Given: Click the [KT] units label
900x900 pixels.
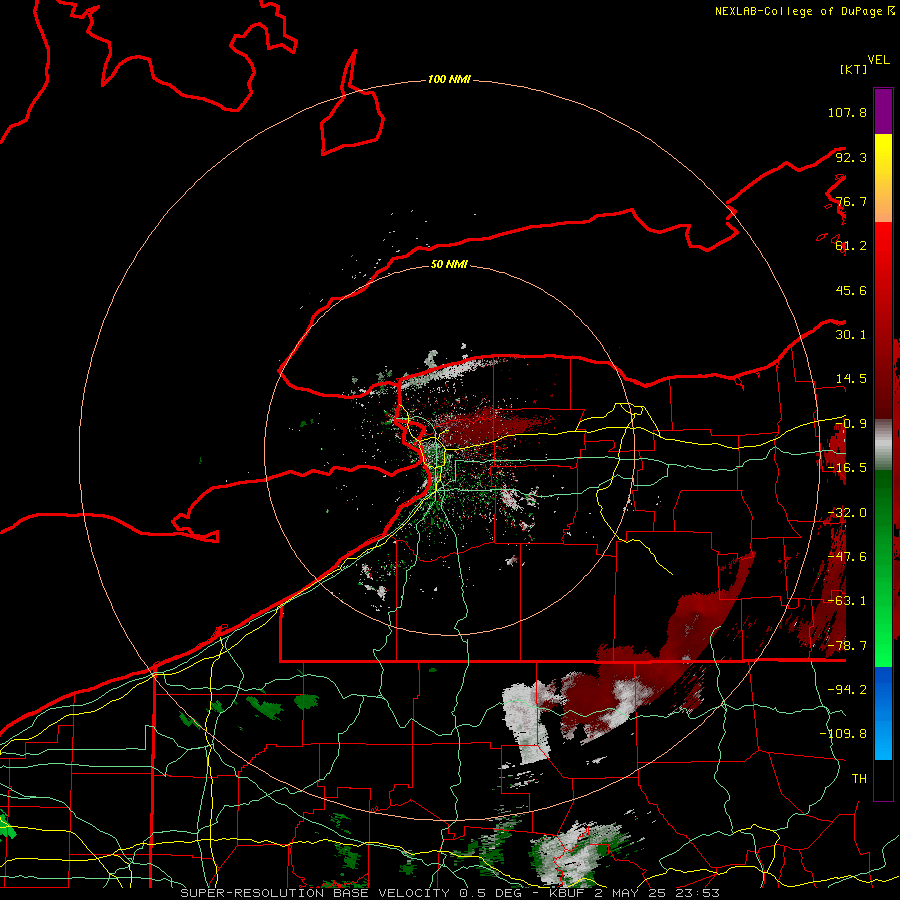Looking at the screenshot, I should pyautogui.click(x=854, y=69).
